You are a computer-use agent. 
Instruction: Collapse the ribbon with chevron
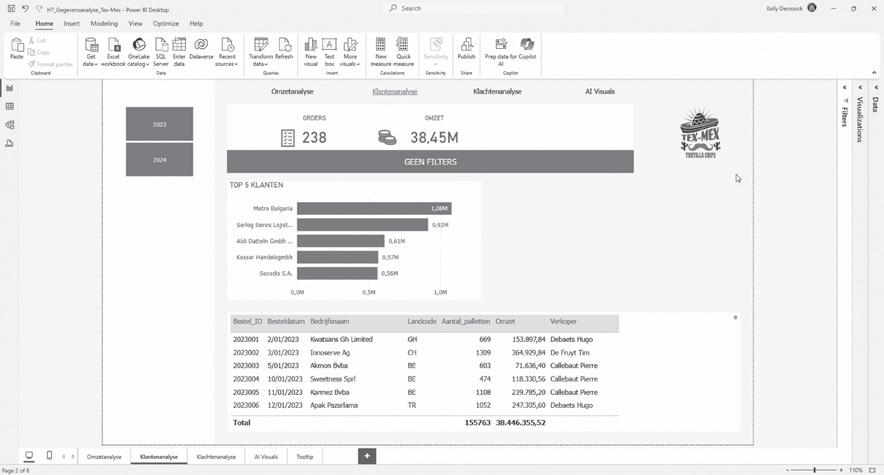(874, 73)
